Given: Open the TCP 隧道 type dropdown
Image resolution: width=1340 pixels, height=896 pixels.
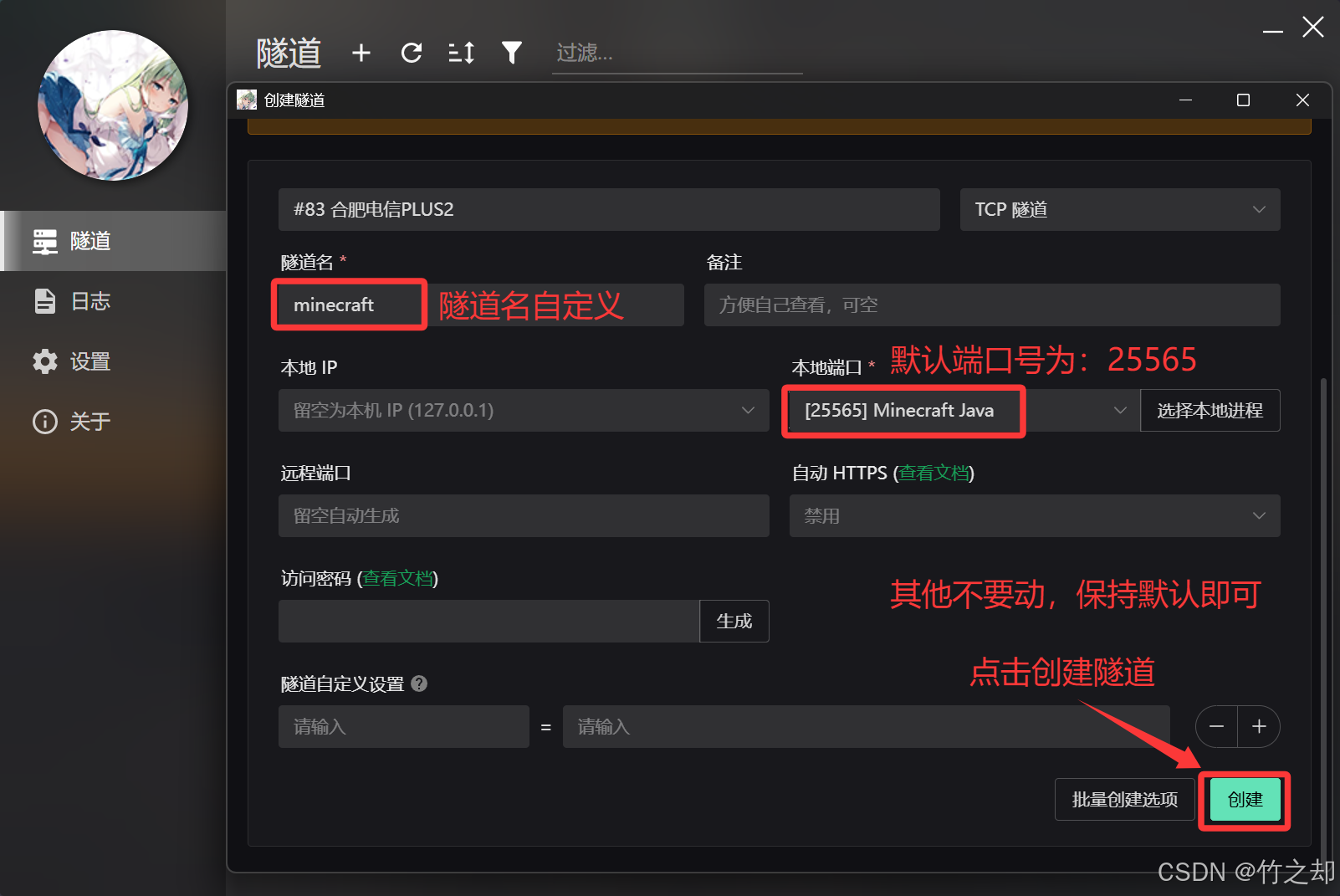Looking at the screenshot, I should tap(1120, 209).
